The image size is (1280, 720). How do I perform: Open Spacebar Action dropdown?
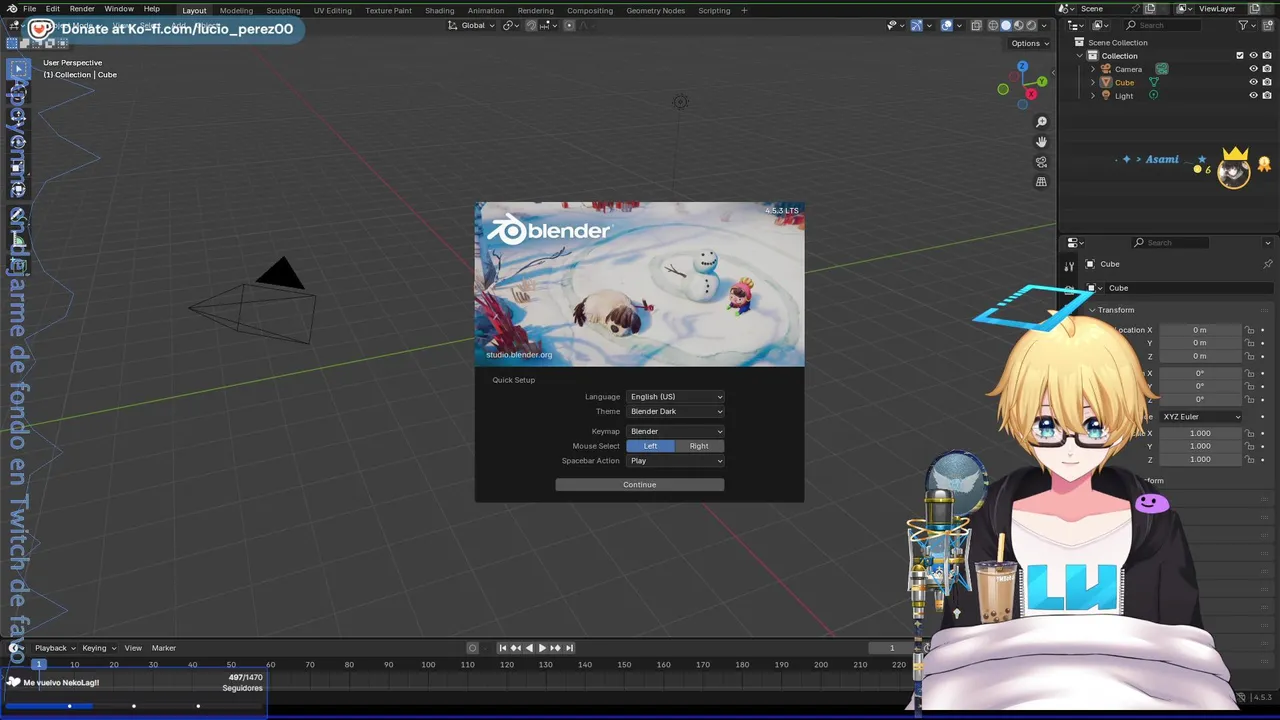[x=675, y=461]
